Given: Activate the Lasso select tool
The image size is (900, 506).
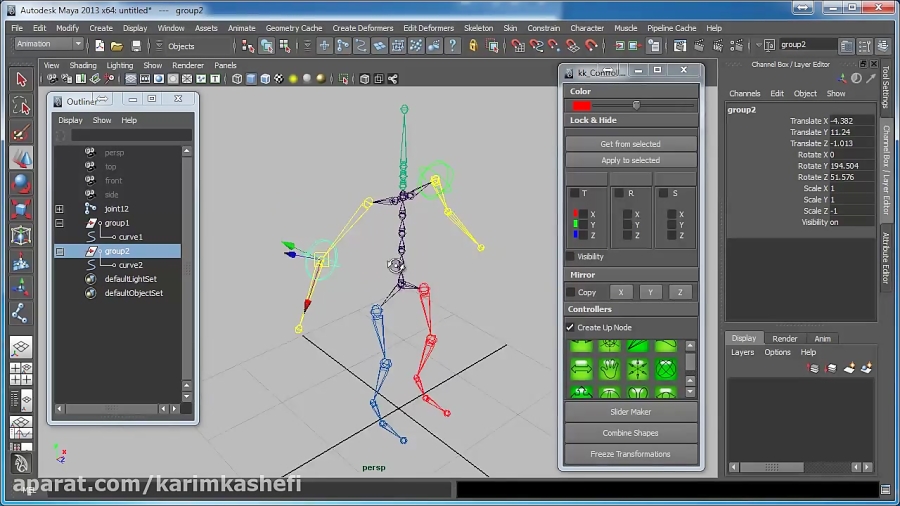Looking at the screenshot, I should click(21, 106).
